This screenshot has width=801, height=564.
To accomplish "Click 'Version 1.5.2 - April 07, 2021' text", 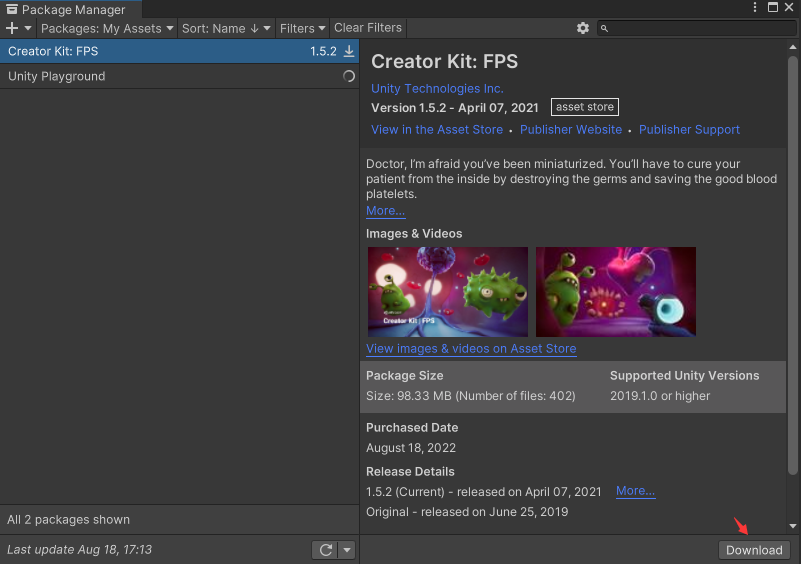I will tap(455, 108).
